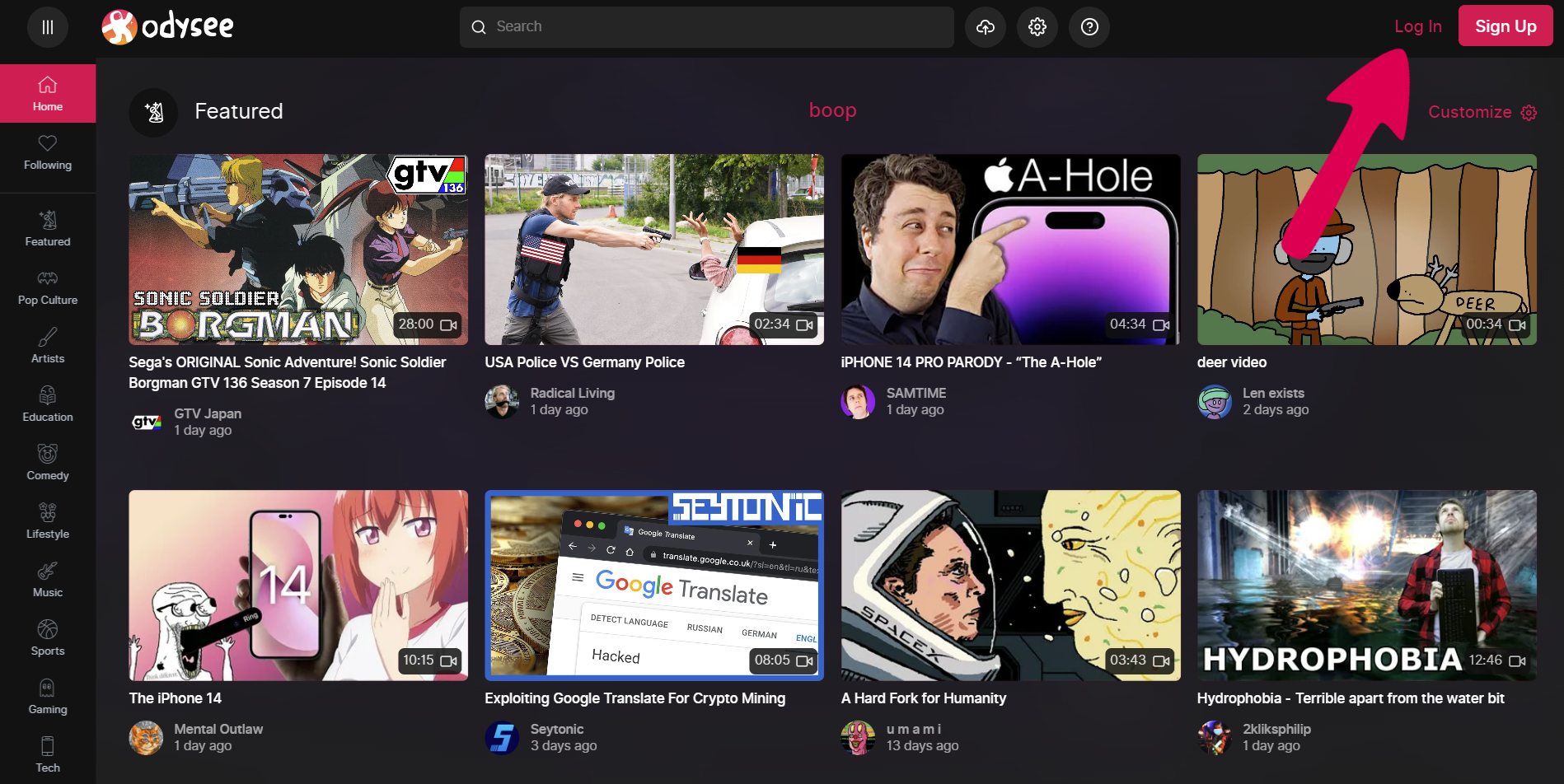Screen dimensions: 1564x784
Task: Open the A-Hole iPhone parody thumbnail
Action: point(1010,250)
